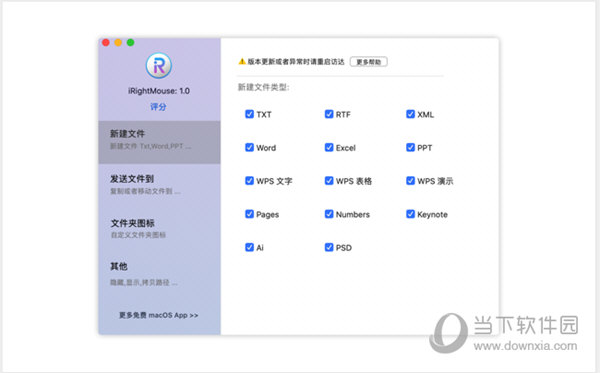
Task: Click the 更多帮助 button
Action: [x=368, y=62]
